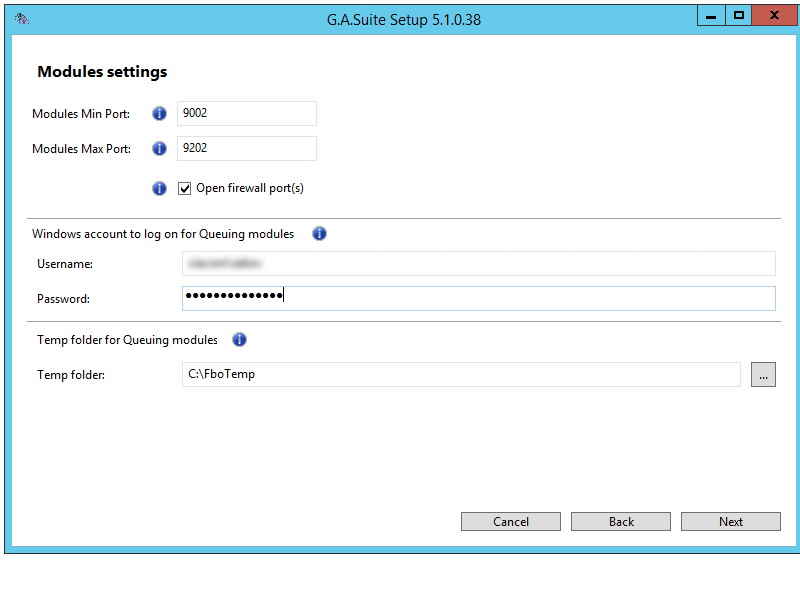Cancel the setup wizard
This screenshot has width=800, height=600.
(x=511, y=521)
